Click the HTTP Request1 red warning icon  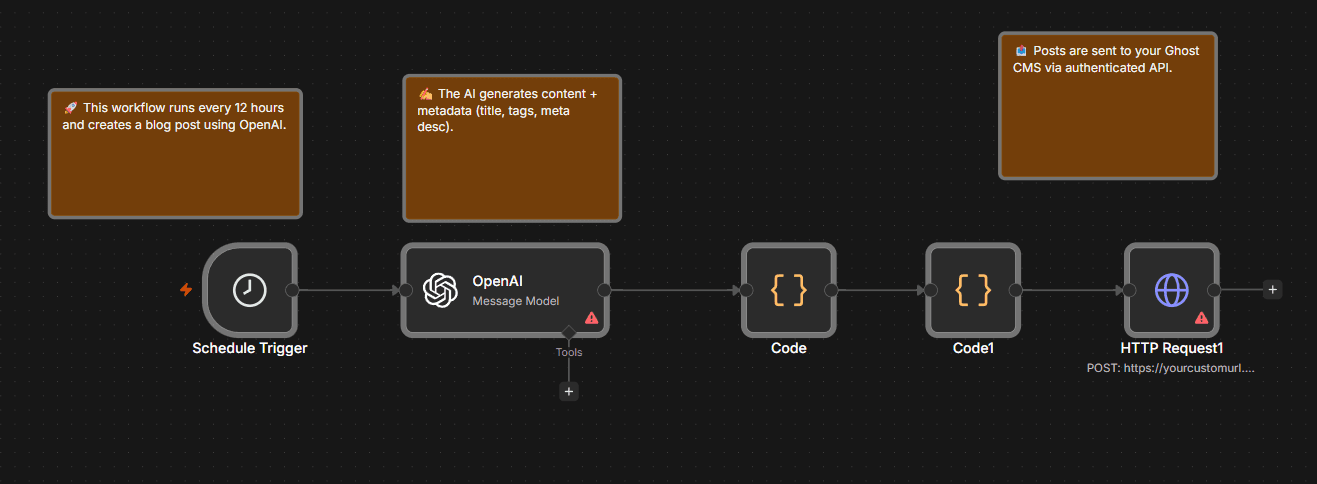pyautogui.click(x=1201, y=317)
